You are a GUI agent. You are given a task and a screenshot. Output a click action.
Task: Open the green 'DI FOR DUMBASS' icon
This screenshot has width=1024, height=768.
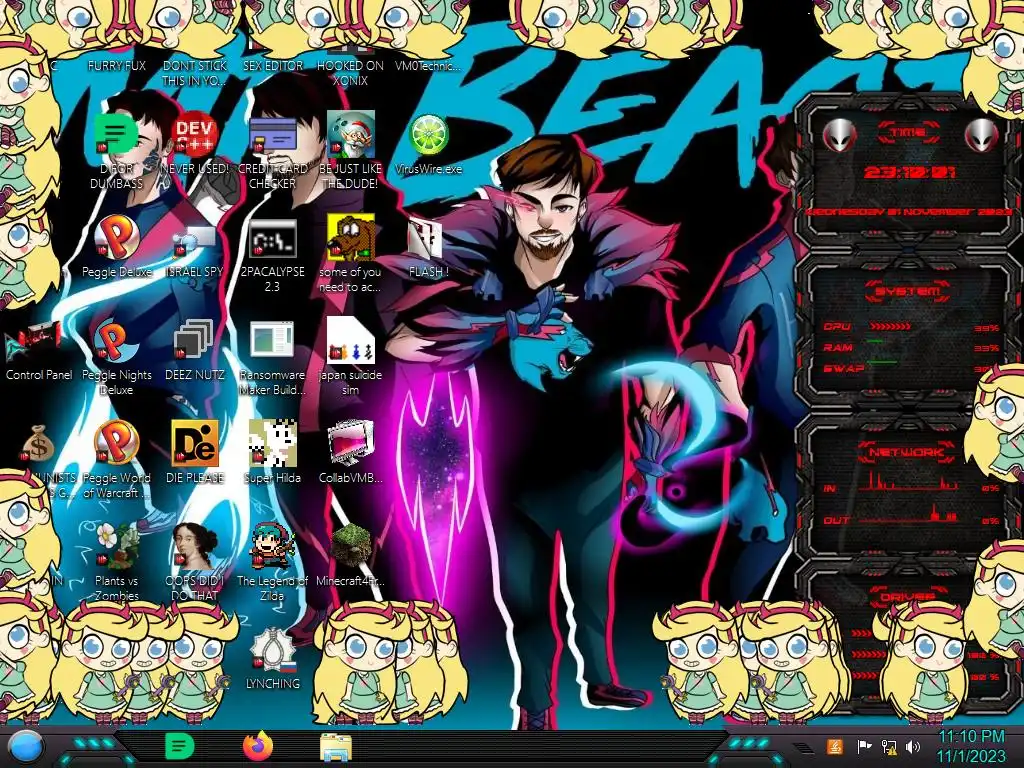(x=116, y=136)
